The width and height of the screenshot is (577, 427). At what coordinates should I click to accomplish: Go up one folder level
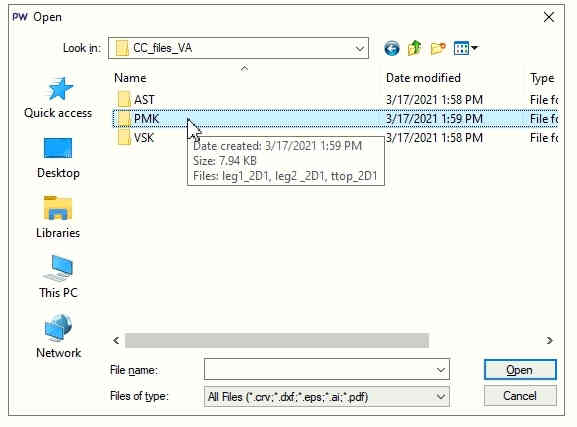point(415,48)
